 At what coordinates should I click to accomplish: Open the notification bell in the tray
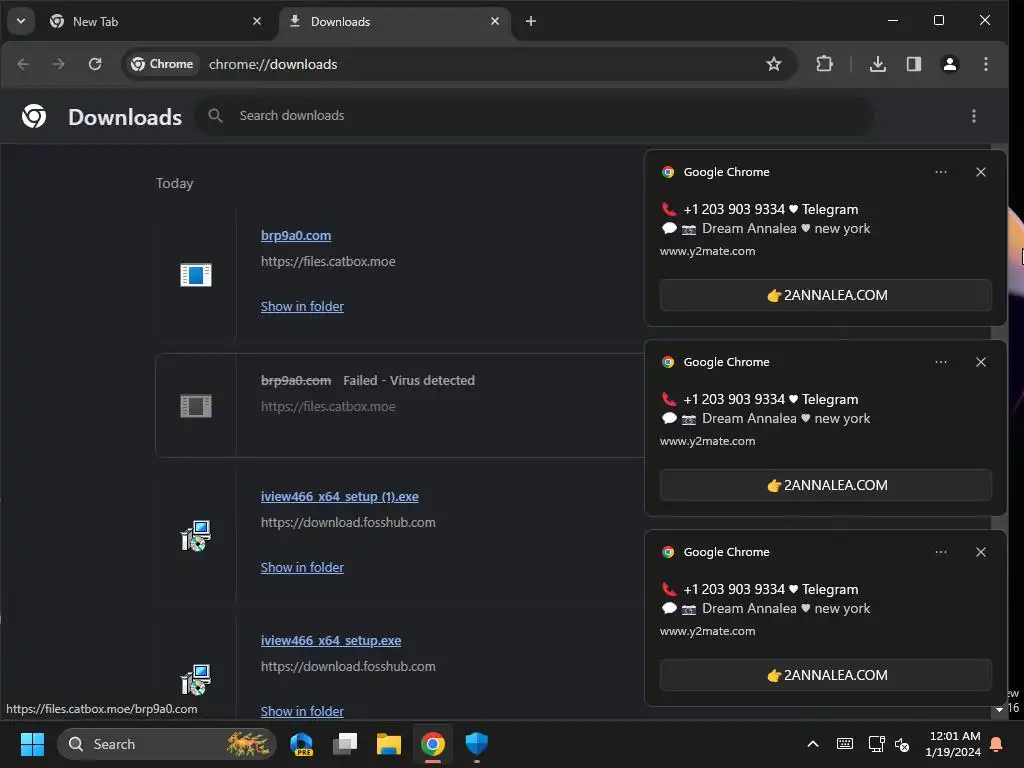click(997, 744)
